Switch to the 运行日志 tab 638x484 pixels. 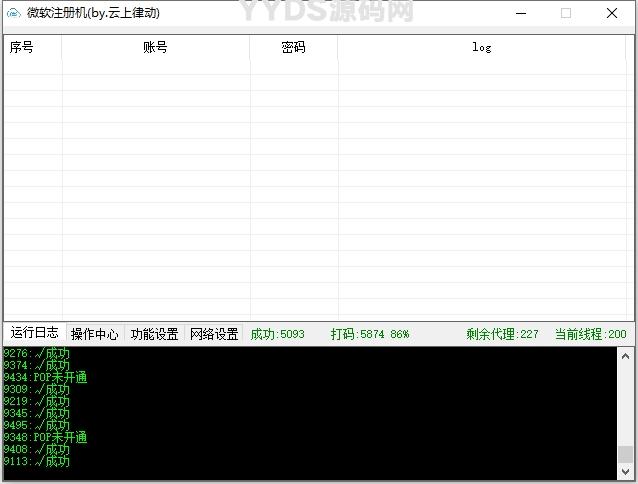tap(34, 333)
